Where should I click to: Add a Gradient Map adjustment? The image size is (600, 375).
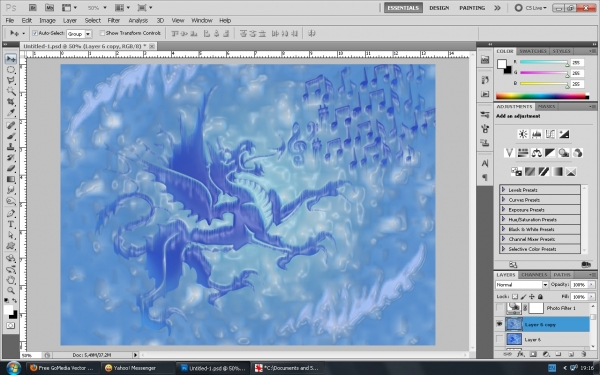(x=558, y=172)
